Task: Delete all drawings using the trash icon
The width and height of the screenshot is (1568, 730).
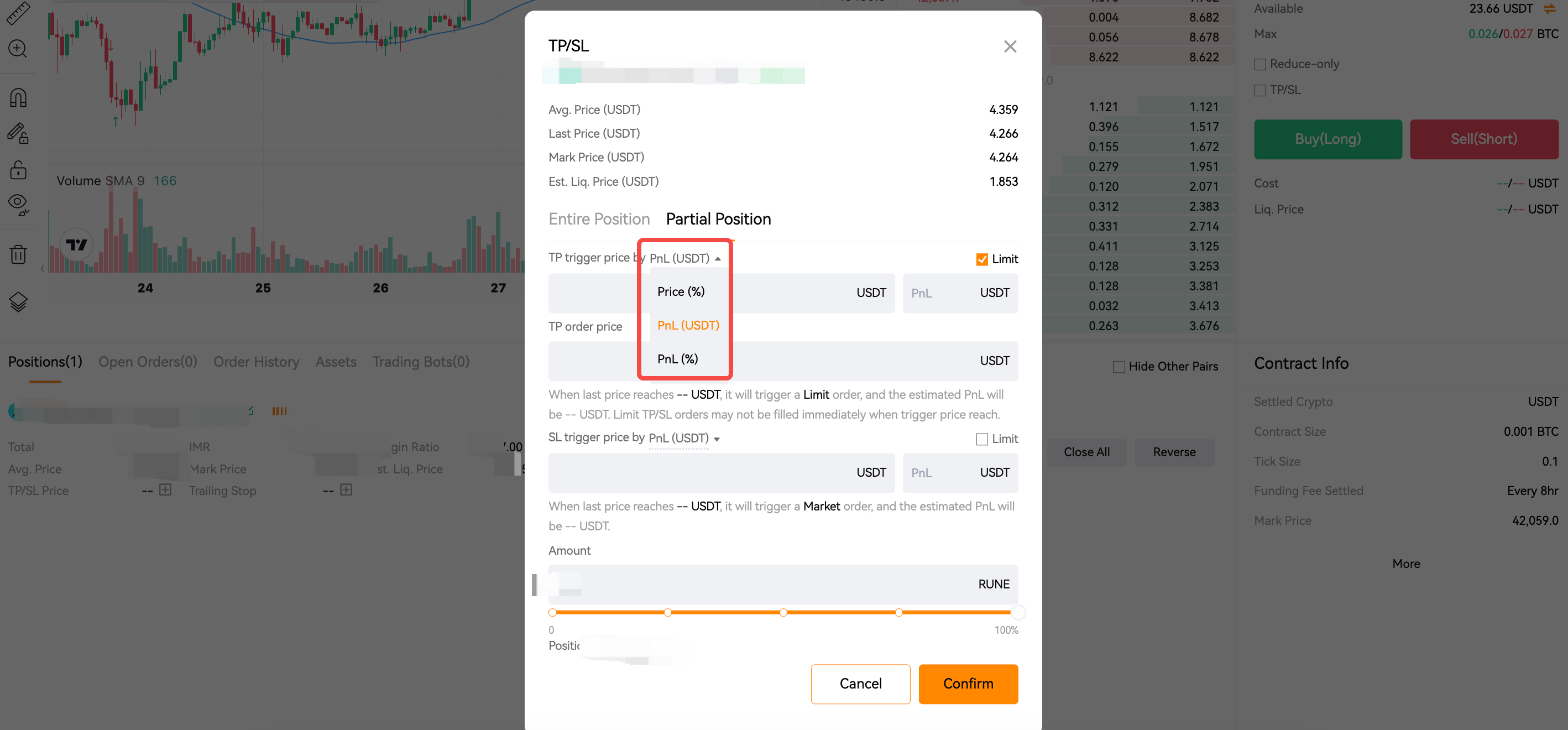Action: [x=18, y=254]
